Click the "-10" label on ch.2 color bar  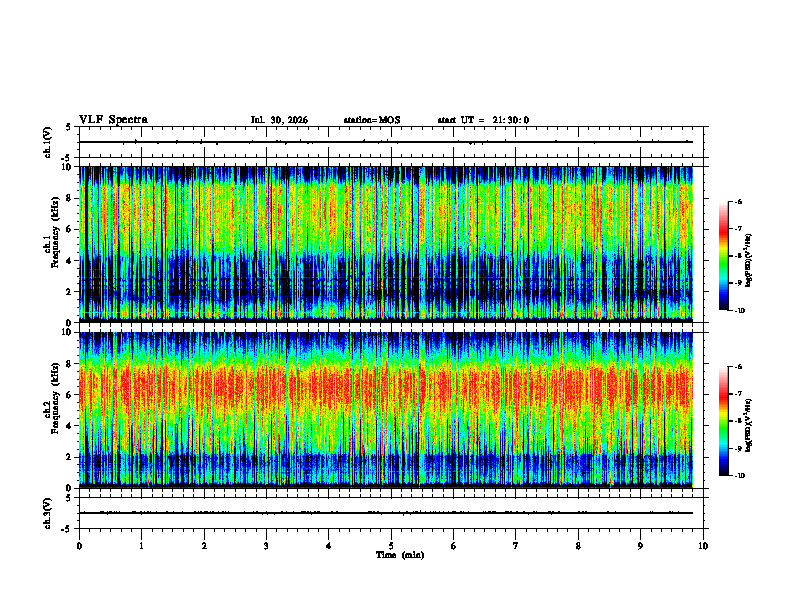[x=740, y=476]
